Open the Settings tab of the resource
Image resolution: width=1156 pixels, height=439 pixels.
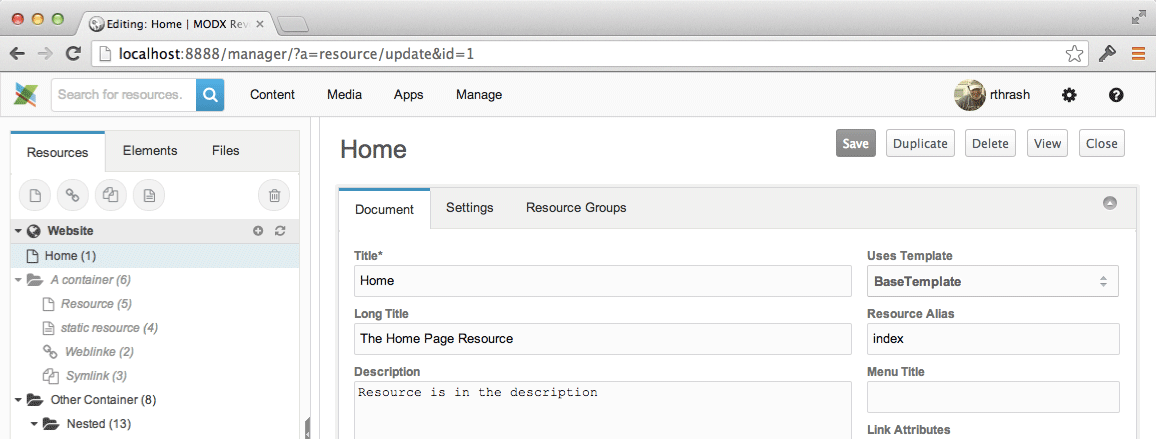coord(470,207)
